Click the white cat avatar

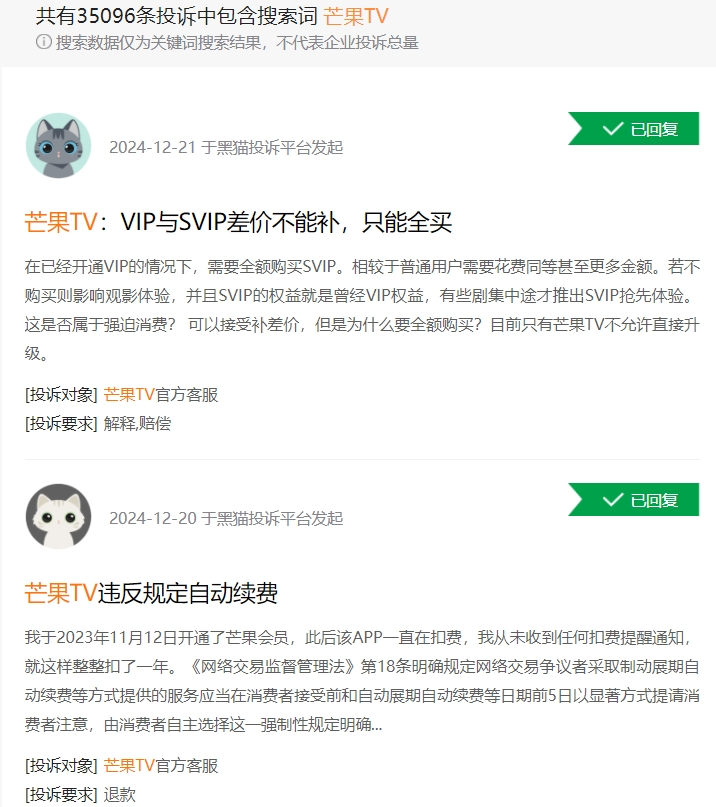coord(58,516)
